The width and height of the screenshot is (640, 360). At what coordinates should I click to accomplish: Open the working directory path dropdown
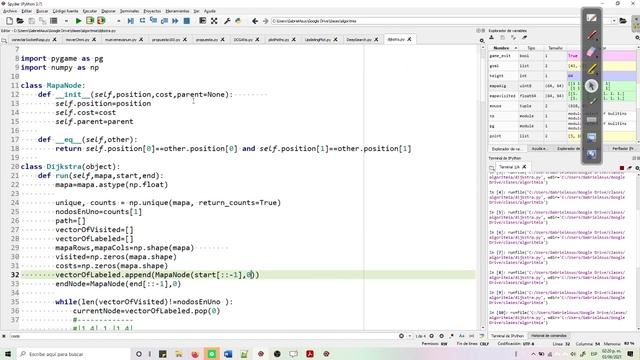(x=613, y=21)
